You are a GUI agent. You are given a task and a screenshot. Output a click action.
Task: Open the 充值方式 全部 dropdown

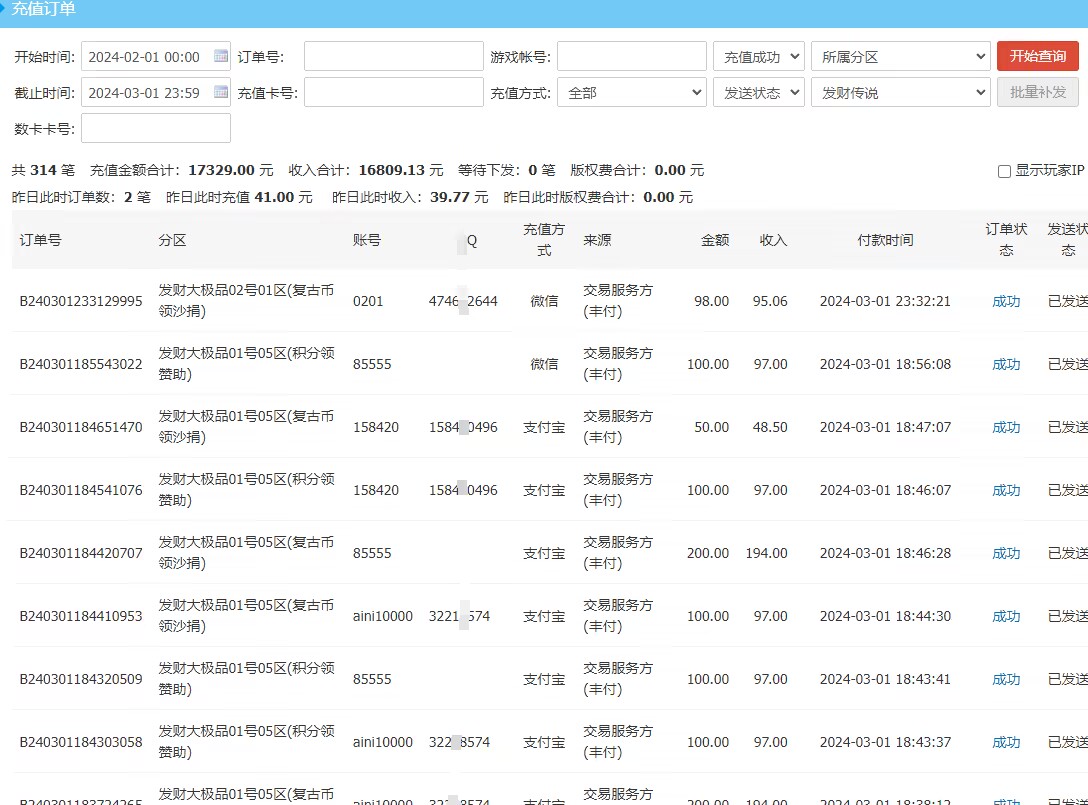[631, 92]
